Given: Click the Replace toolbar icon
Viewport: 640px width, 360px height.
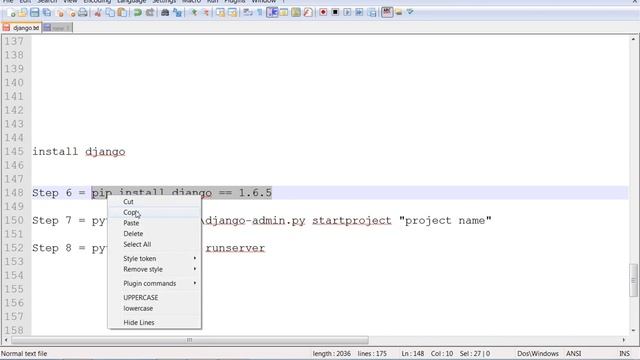Looking at the screenshot, I should coord(177,13).
